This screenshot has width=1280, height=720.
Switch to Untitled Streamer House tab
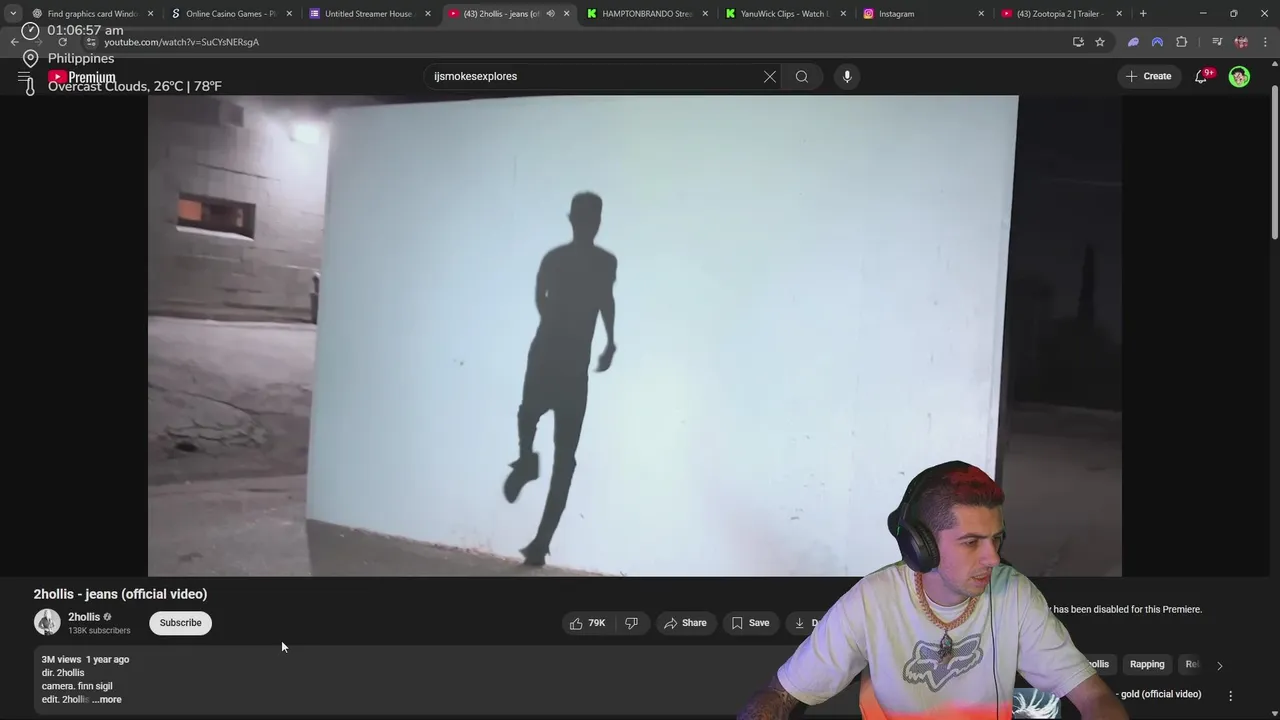pos(368,14)
